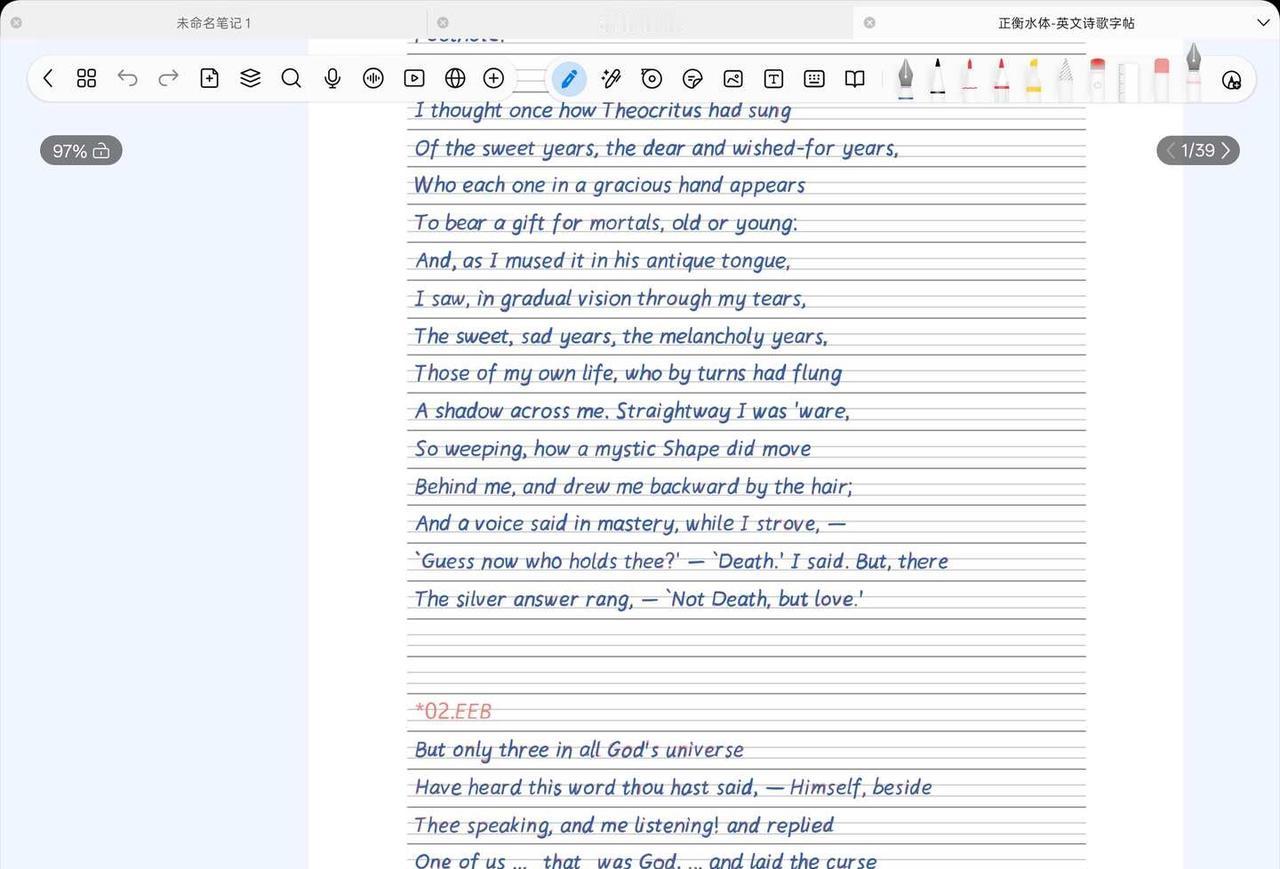Tap the red heading *02.EEB

453,711
